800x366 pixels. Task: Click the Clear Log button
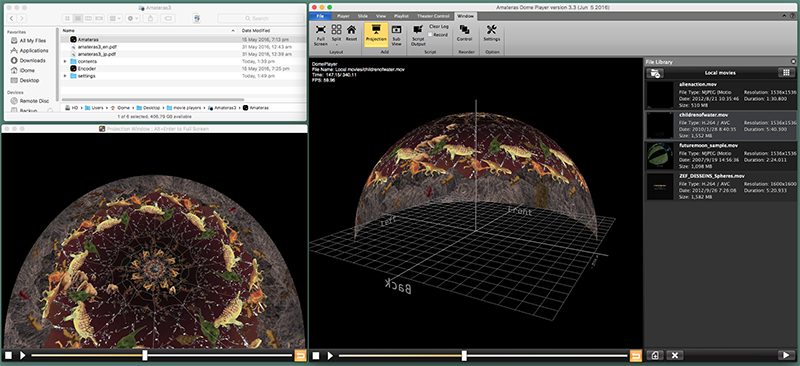point(439,26)
